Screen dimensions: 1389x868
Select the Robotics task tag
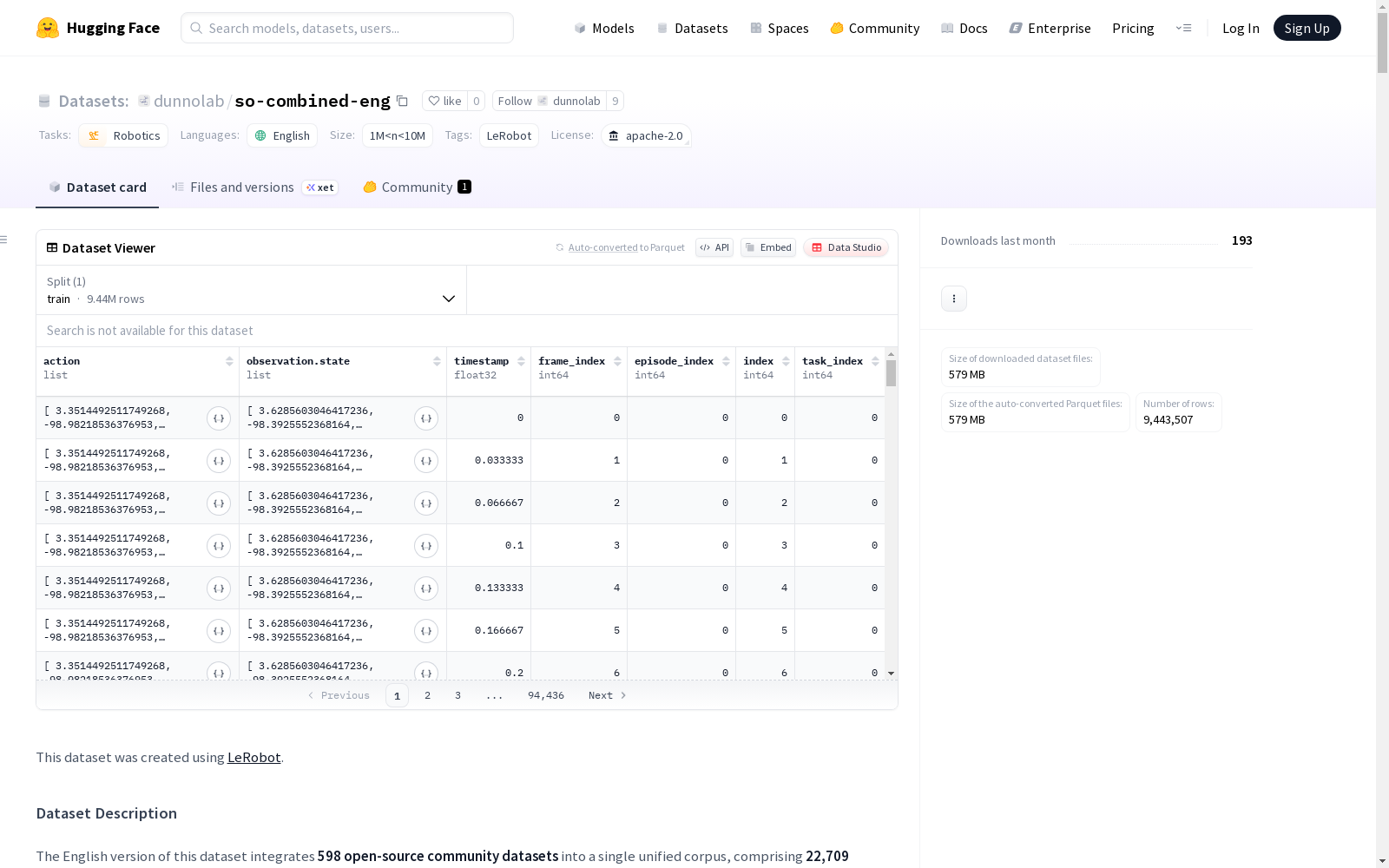click(x=123, y=135)
